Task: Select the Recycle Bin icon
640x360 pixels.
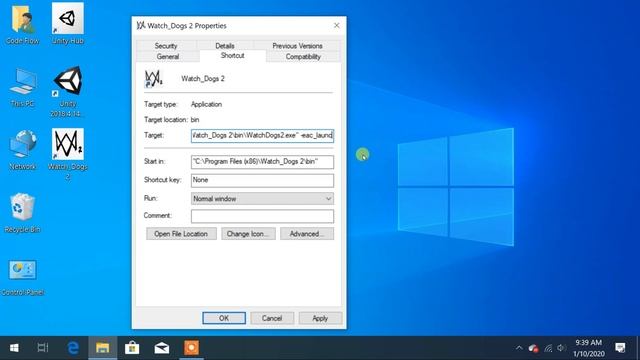Action: tap(22, 213)
